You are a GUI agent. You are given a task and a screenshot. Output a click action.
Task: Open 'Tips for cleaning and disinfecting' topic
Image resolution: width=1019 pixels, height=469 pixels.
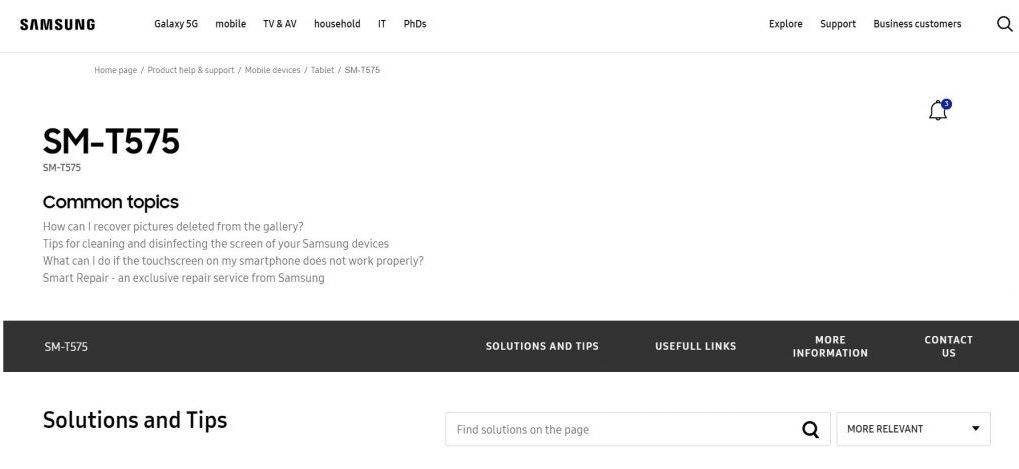coord(216,244)
